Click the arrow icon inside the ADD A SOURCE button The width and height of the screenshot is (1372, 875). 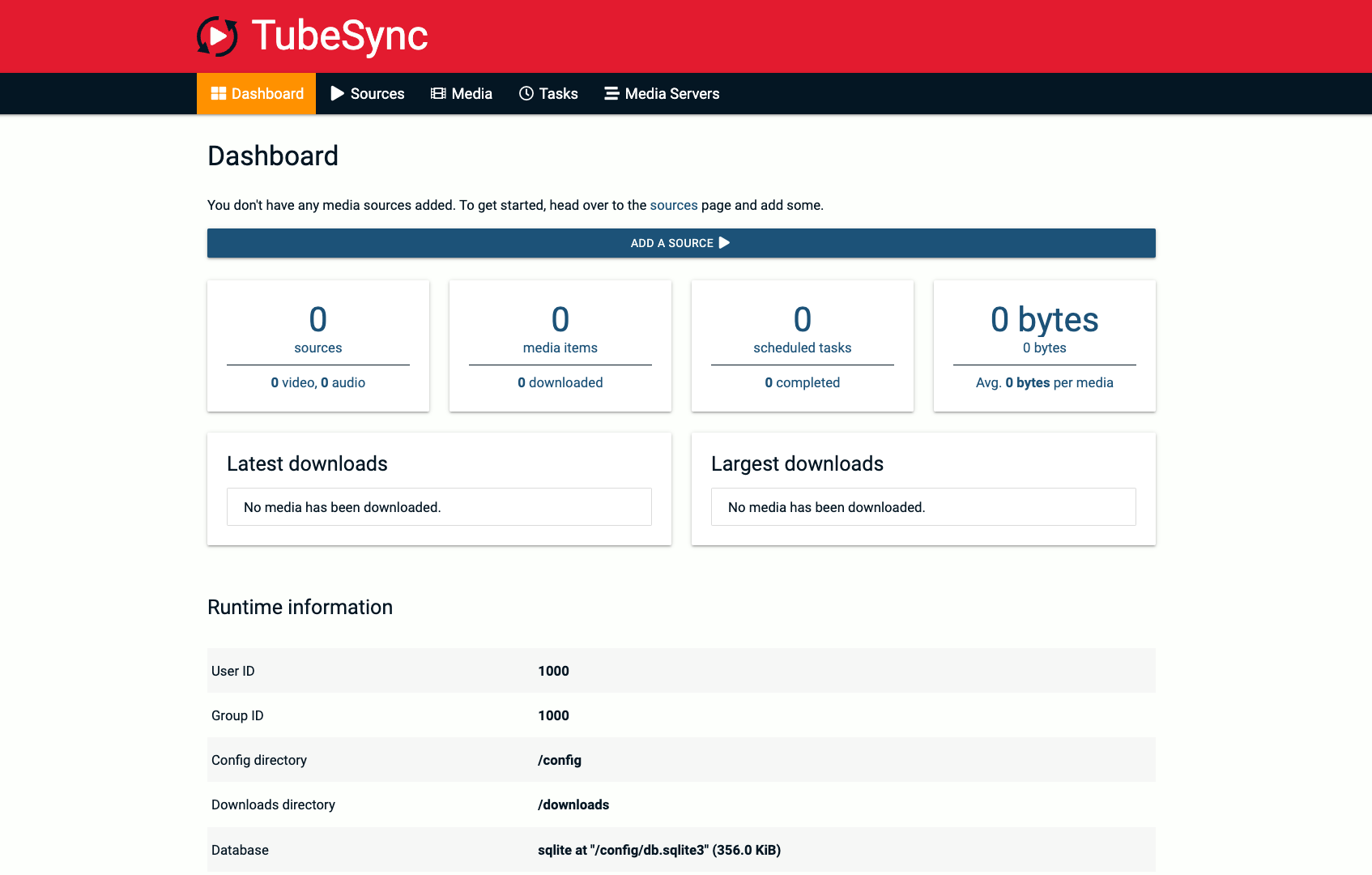pos(725,242)
